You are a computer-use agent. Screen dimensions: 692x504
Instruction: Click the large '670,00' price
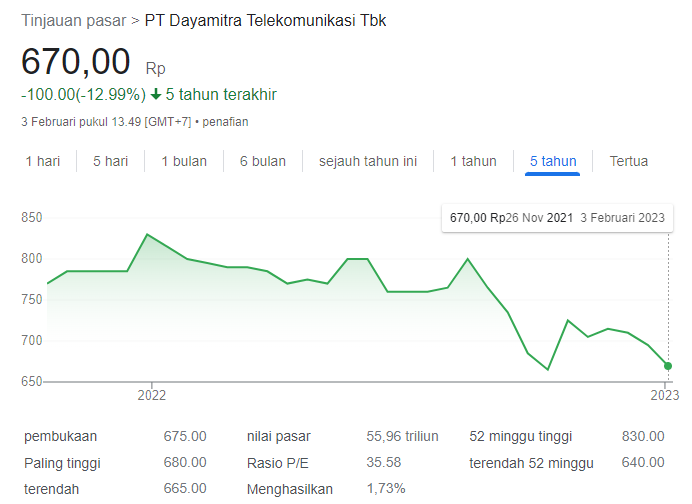[75, 61]
